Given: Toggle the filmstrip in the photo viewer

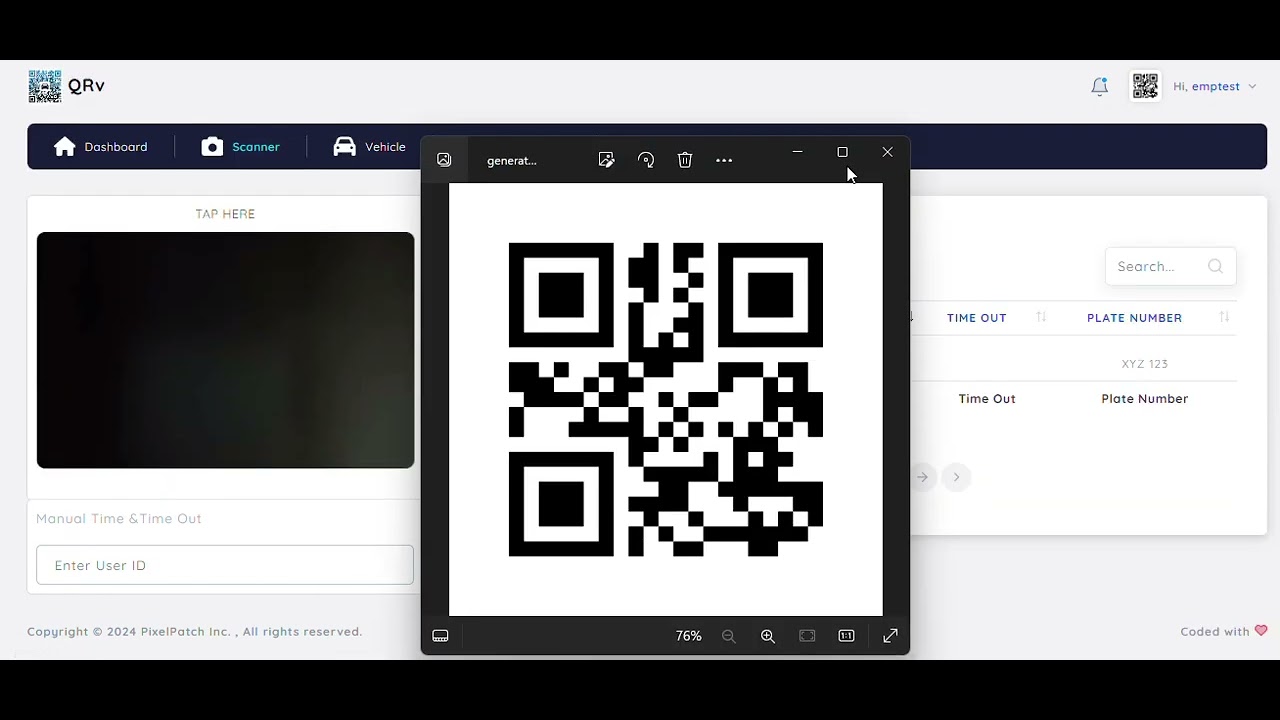Looking at the screenshot, I should (440, 636).
